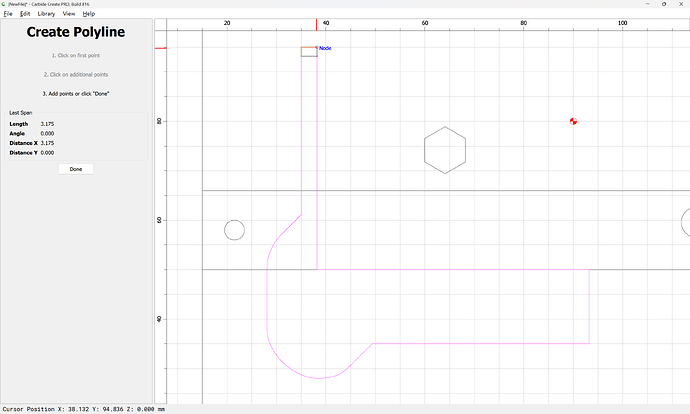The height and width of the screenshot is (414, 690).
Task: Click the 'Click on first point' instruction
Action: tap(76, 55)
